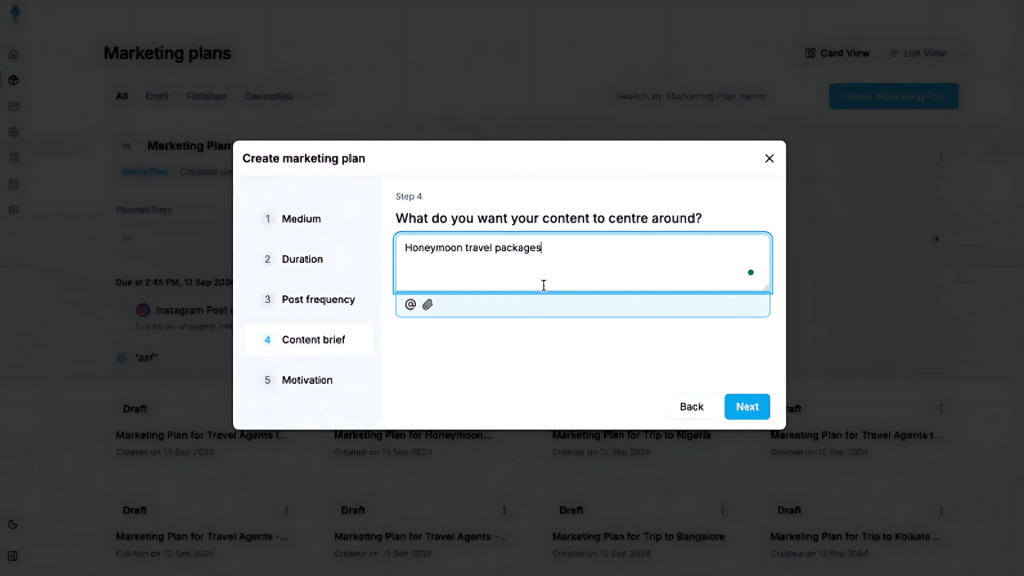The height and width of the screenshot is (576, 1024).
Task: Click the @ mention icon below the text box
Action: pos(410,304)
